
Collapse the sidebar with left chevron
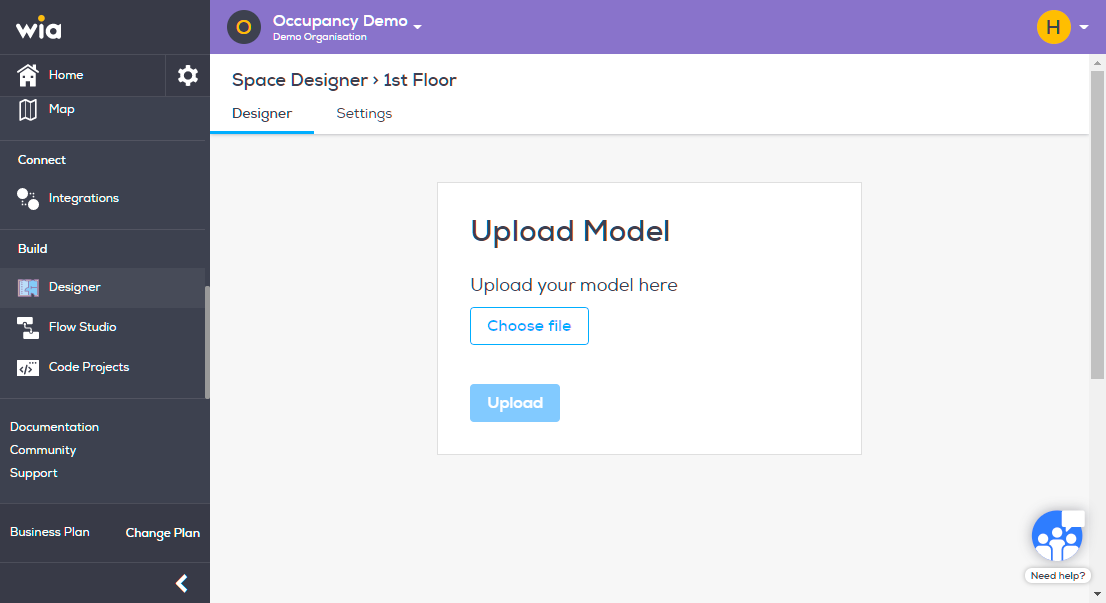181,583
